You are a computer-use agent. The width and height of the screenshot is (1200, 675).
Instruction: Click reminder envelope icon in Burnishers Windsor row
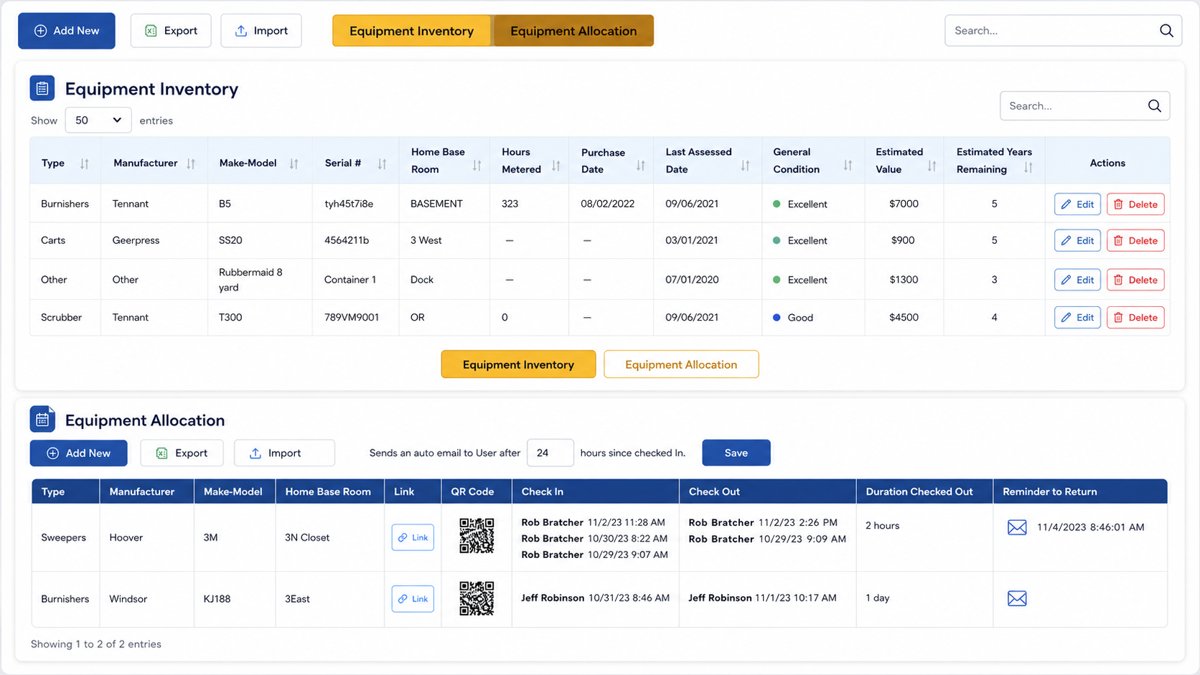1017,598
